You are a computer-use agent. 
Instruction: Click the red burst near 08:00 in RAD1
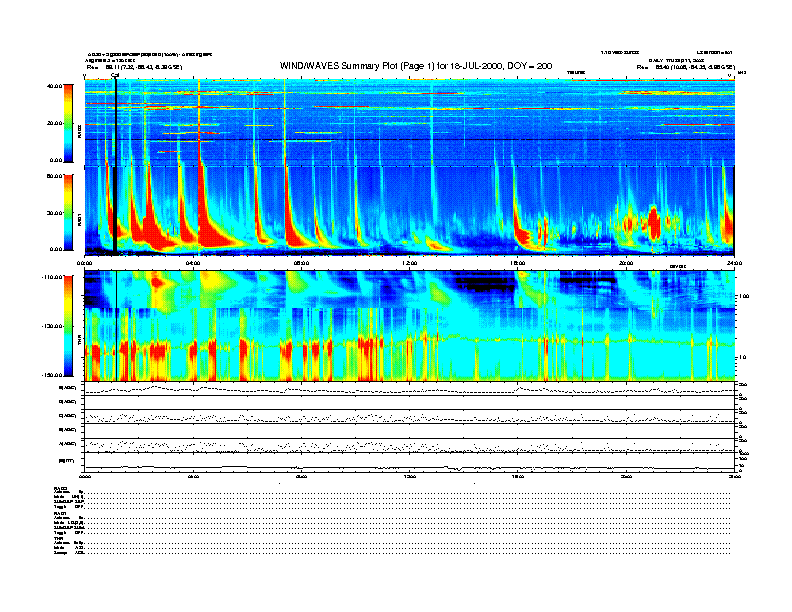[x=293, y=225]
